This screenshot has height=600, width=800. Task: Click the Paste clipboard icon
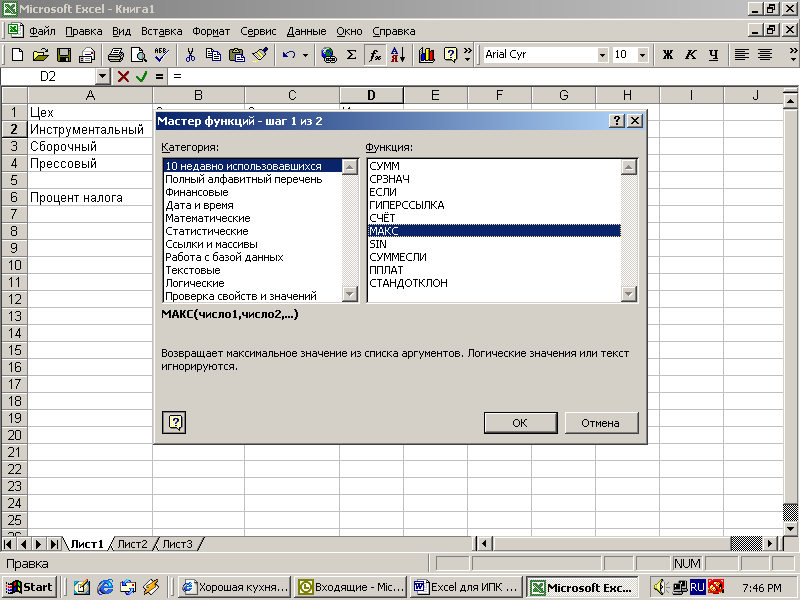236,55
